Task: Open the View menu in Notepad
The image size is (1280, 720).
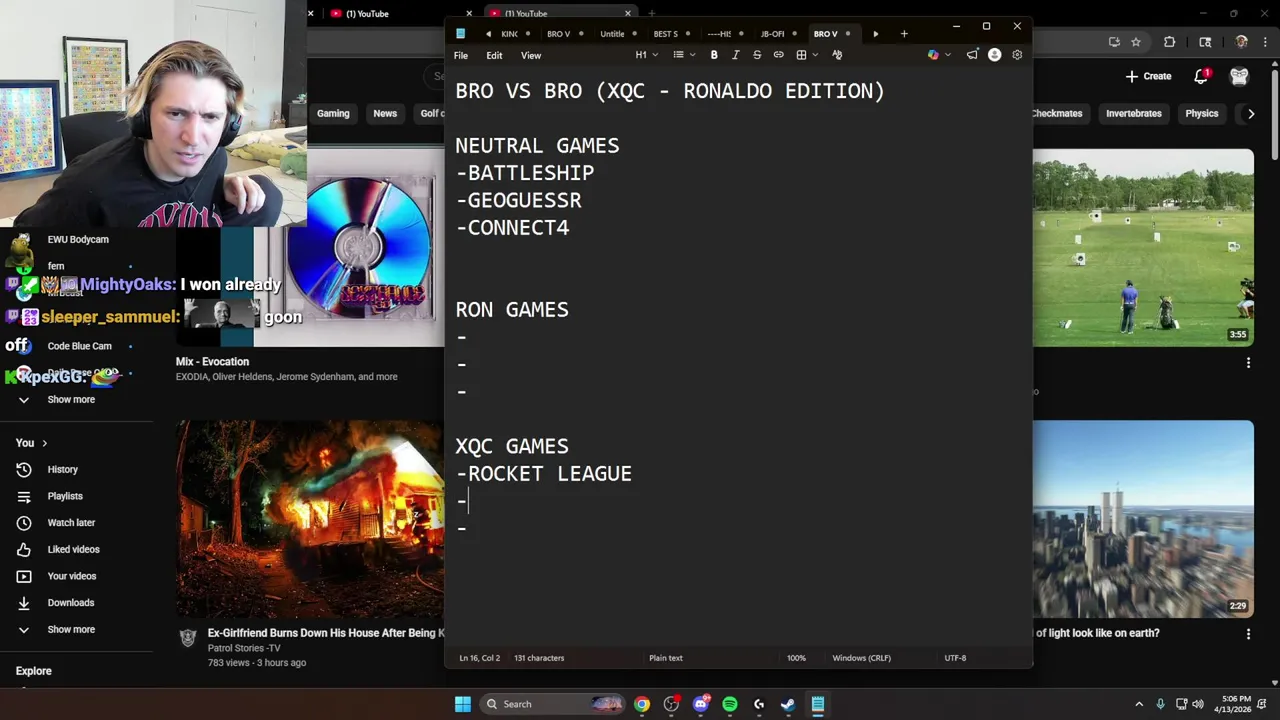Action: pyautogui.click(x=531, y=56)
